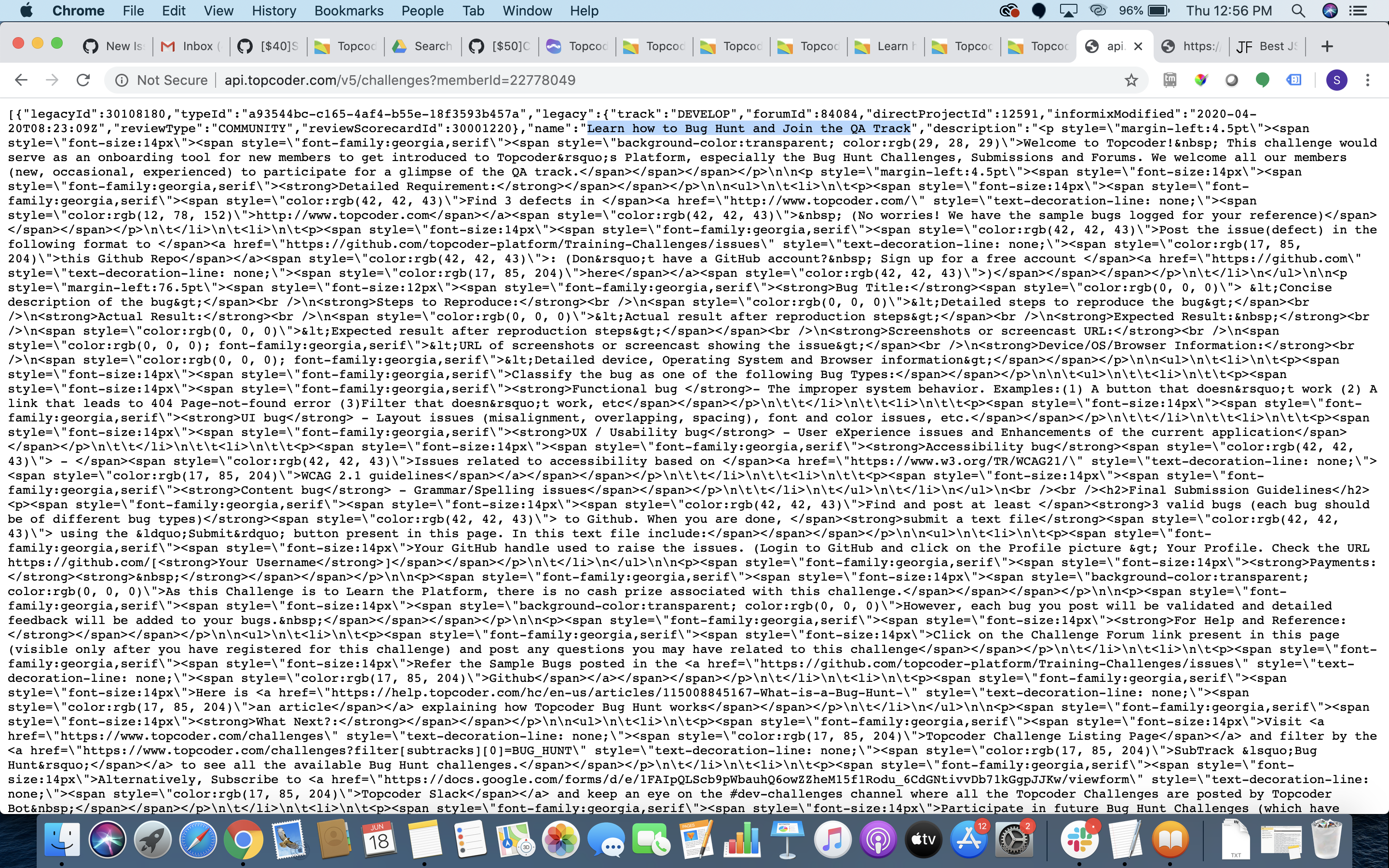Open Spotlight search in menu bar
This screenshot has width=1389, height=868.
[1298, 11]
